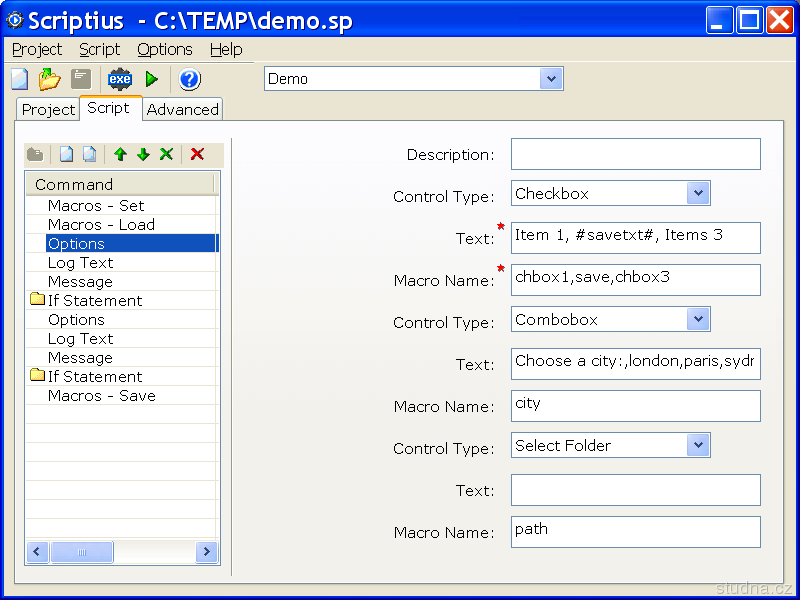Expand the Checkbox Control Type dropdown
Screen dimensions: 800x600
[698, 193]
